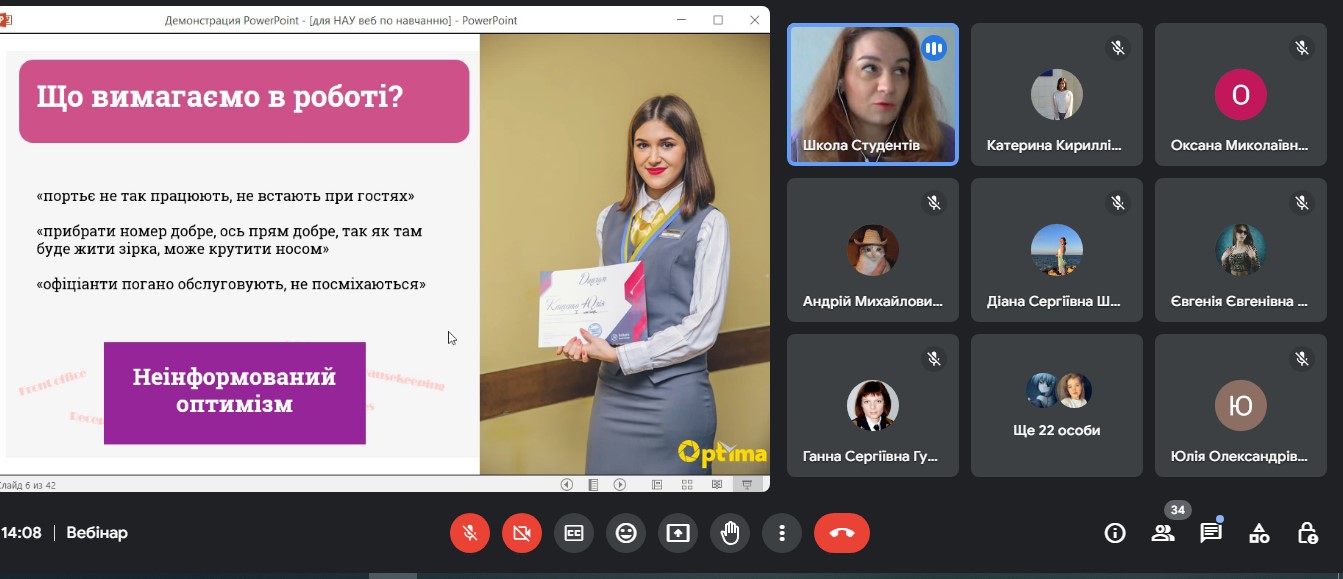Turn on the camera

tap(522, 533)
